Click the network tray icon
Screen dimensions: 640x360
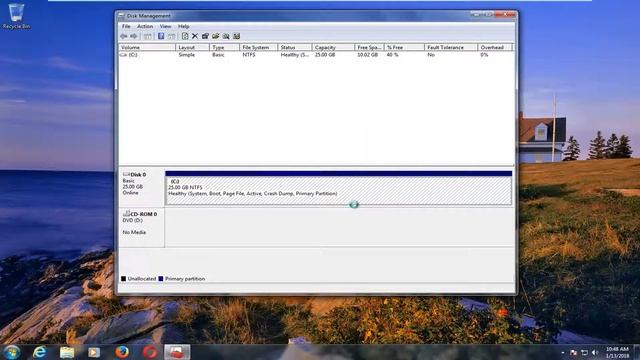pyautogui.click(x=584, y=352)
